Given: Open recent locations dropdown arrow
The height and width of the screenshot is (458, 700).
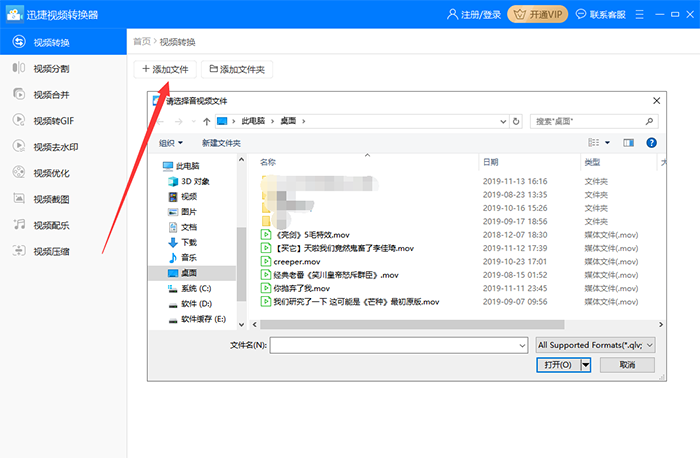Looking at the screenshot, I should tap(193, 121).
